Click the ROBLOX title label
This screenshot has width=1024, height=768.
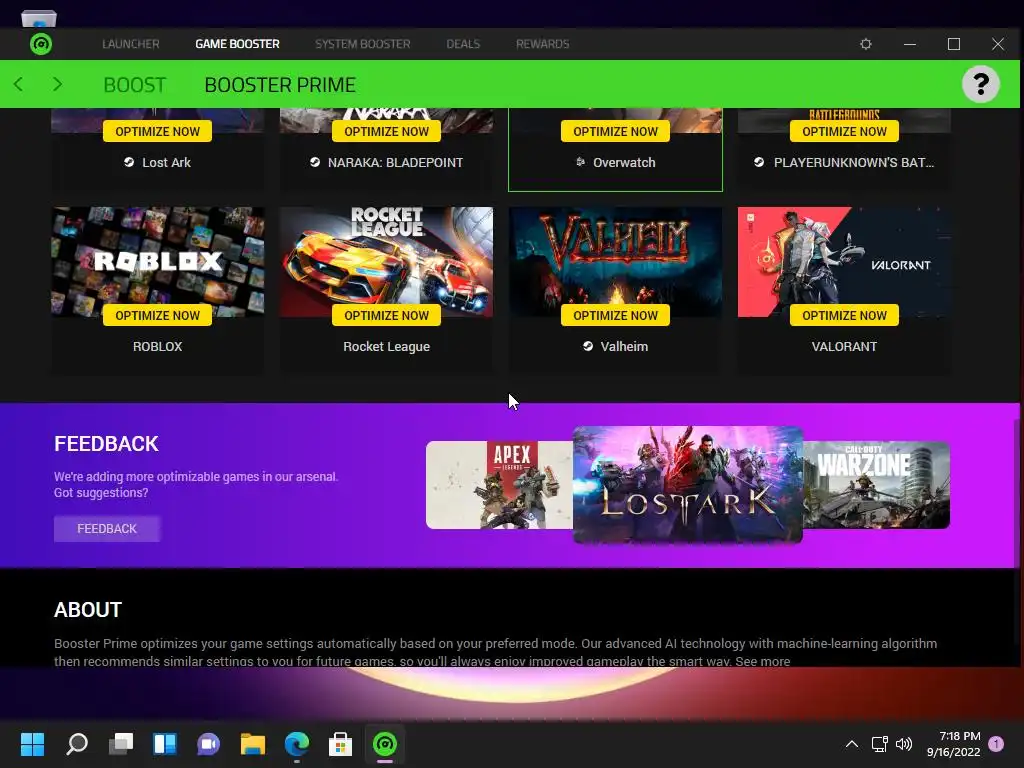[157, 347]
